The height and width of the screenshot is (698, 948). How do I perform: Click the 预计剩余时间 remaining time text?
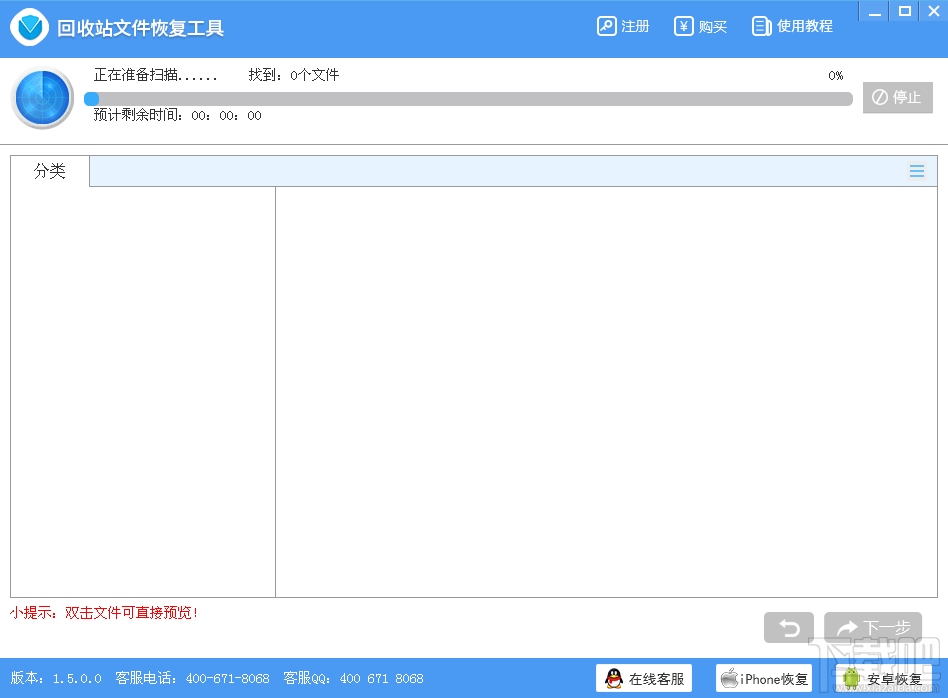coord(177,115)
